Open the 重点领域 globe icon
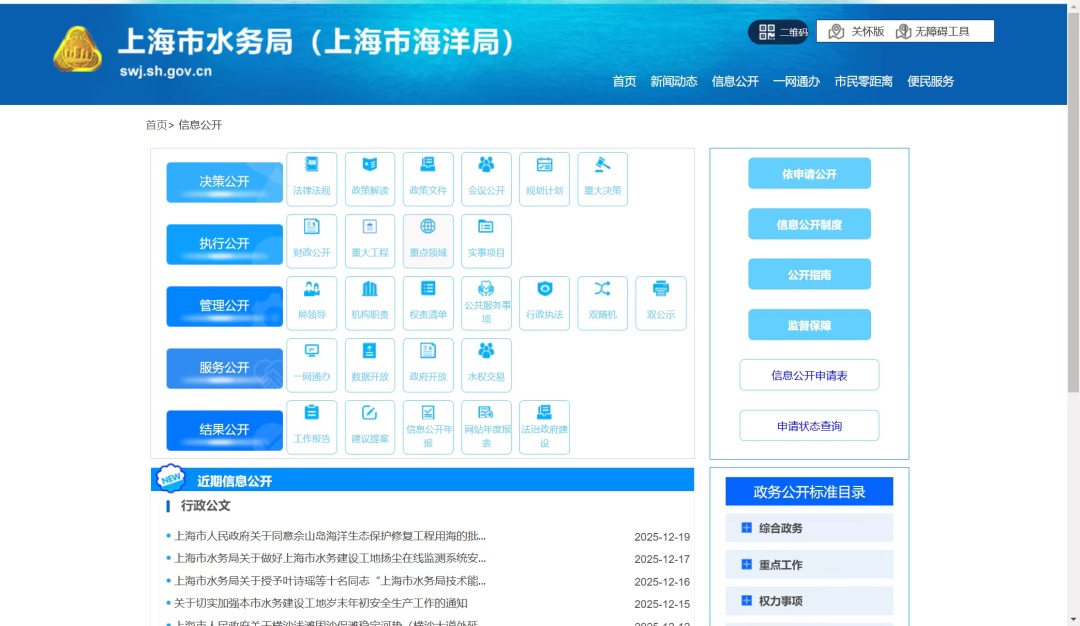The width and height of the screenshot is (1080, 626). (428, 241)
